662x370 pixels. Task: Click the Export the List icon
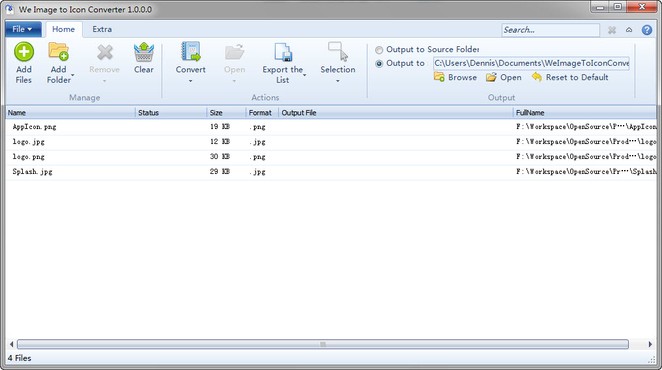(x=282, y=52)
